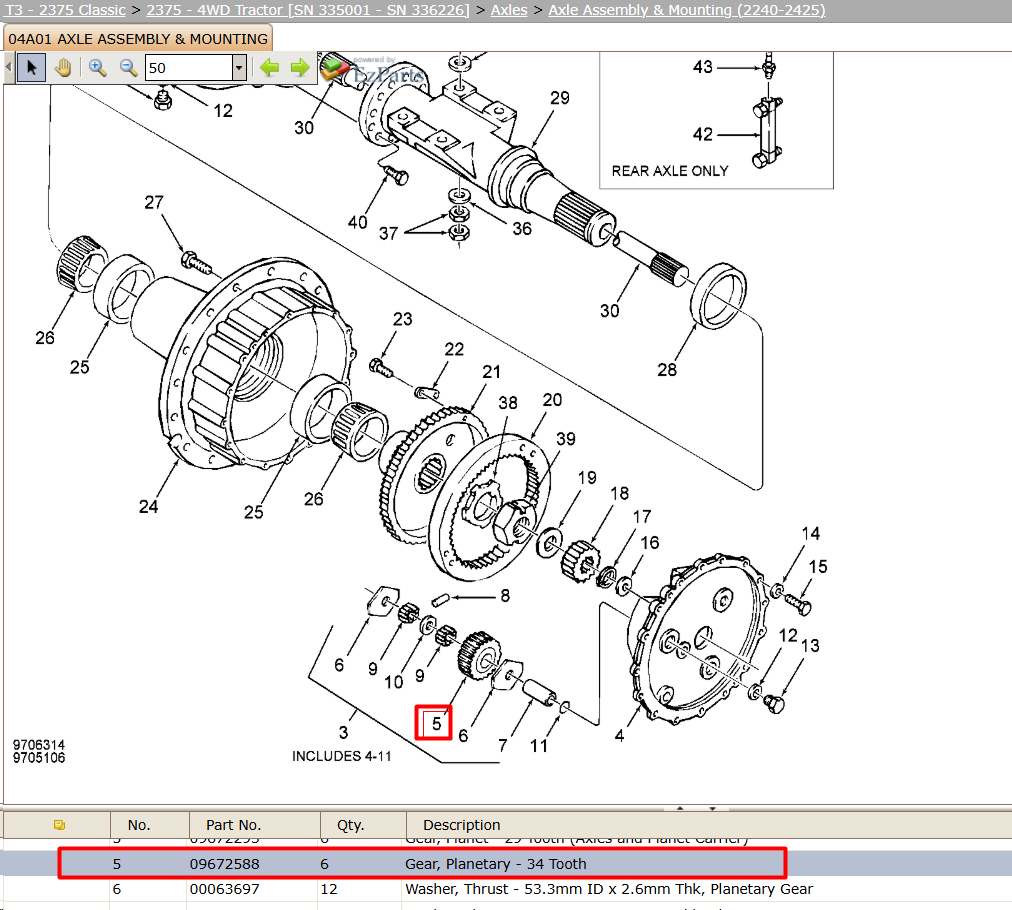Click callout number 13 in the diagram
The image size is (1012, 910).
click(810, 645)
